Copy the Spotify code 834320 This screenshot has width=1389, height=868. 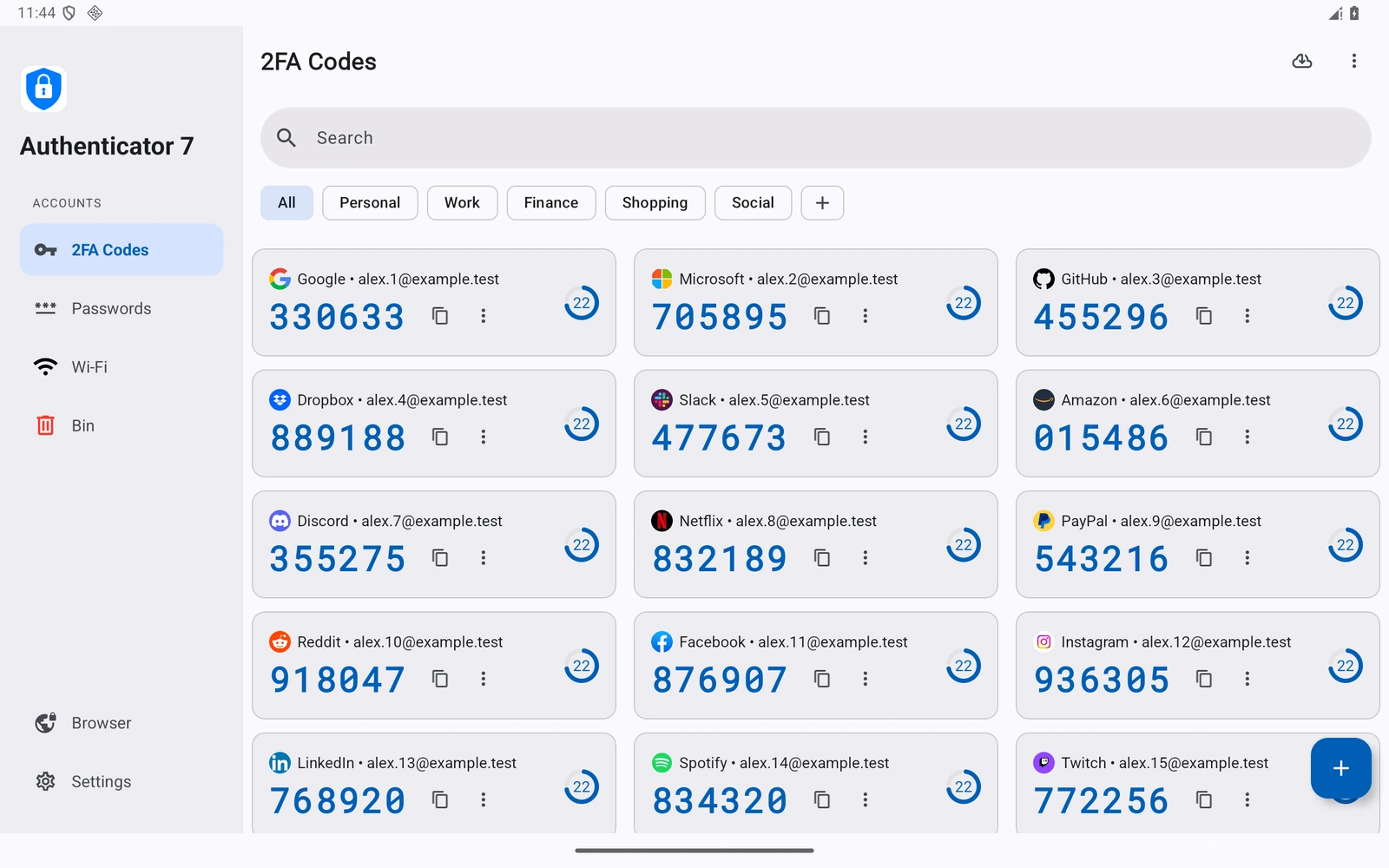[822, 799]
